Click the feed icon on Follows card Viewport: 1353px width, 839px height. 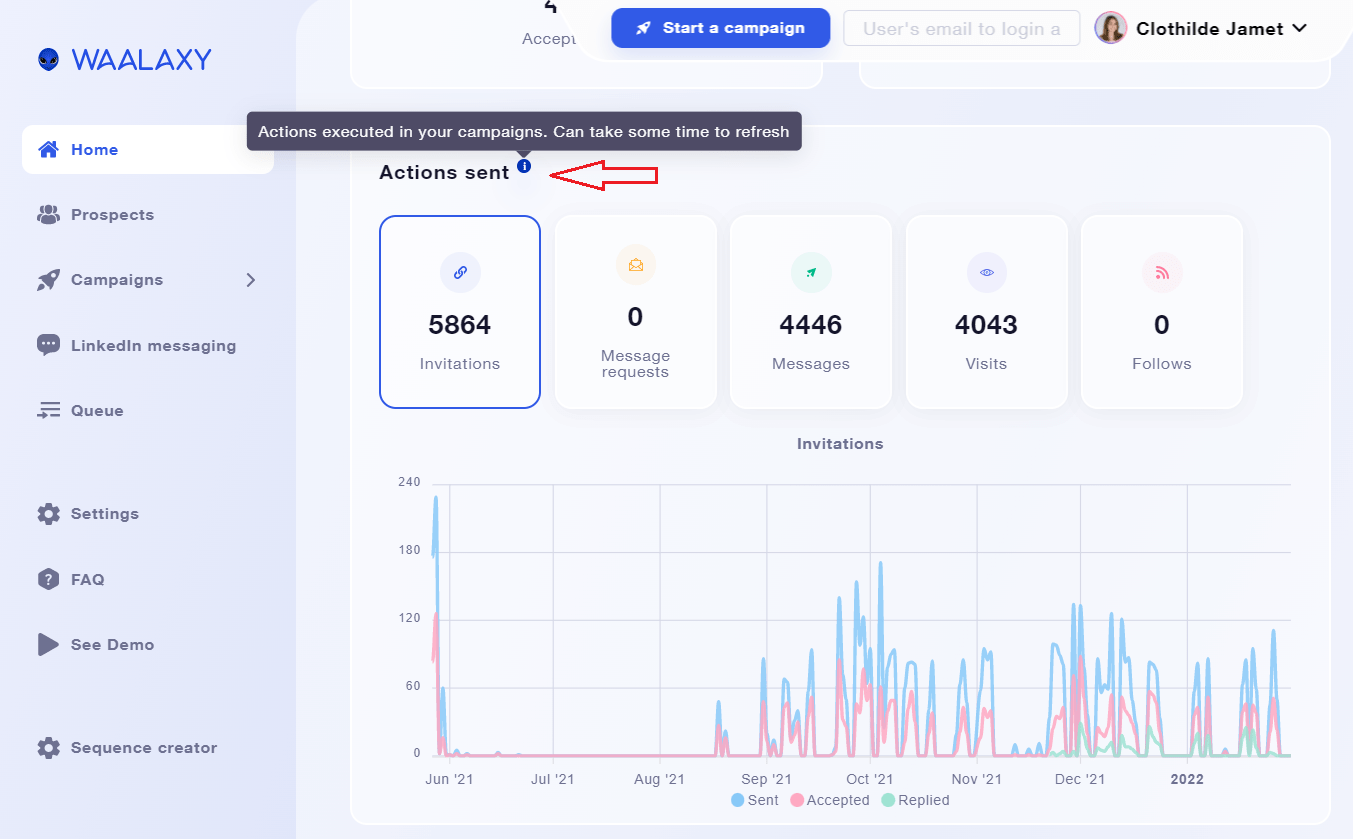[x=1162, y=272]
